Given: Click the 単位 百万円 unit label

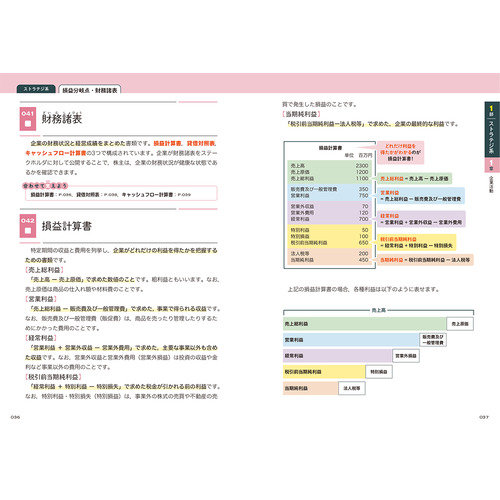Looking at the screenshot, I should [x=358, y=155].
